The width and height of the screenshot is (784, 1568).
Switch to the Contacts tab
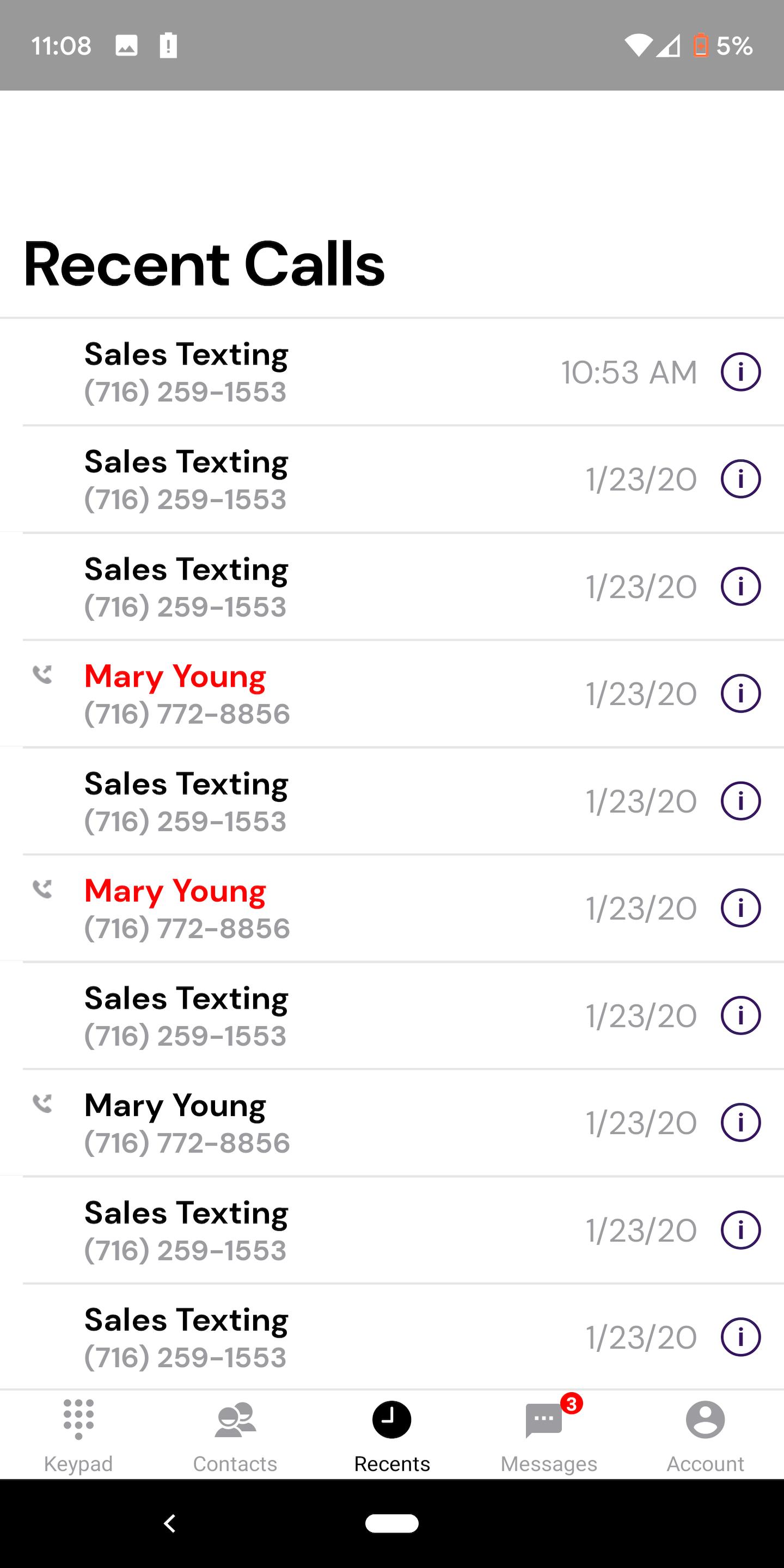235,1435
